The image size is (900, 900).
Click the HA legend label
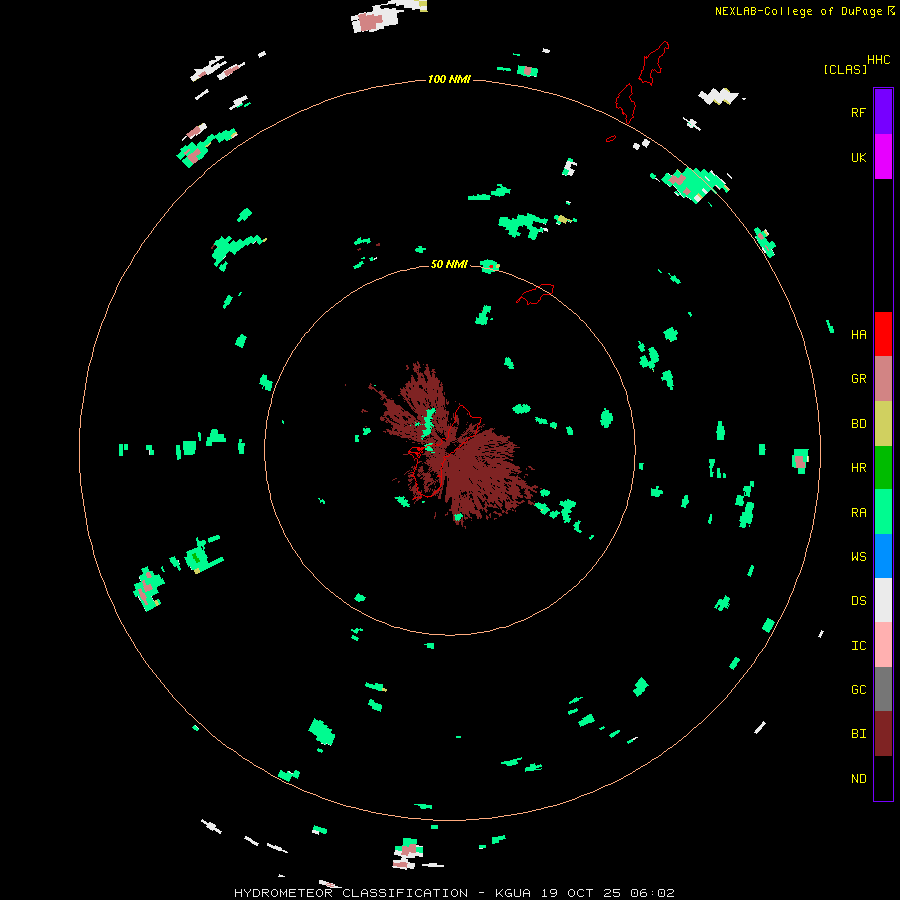pyautogui.click(x=858, y=335)
